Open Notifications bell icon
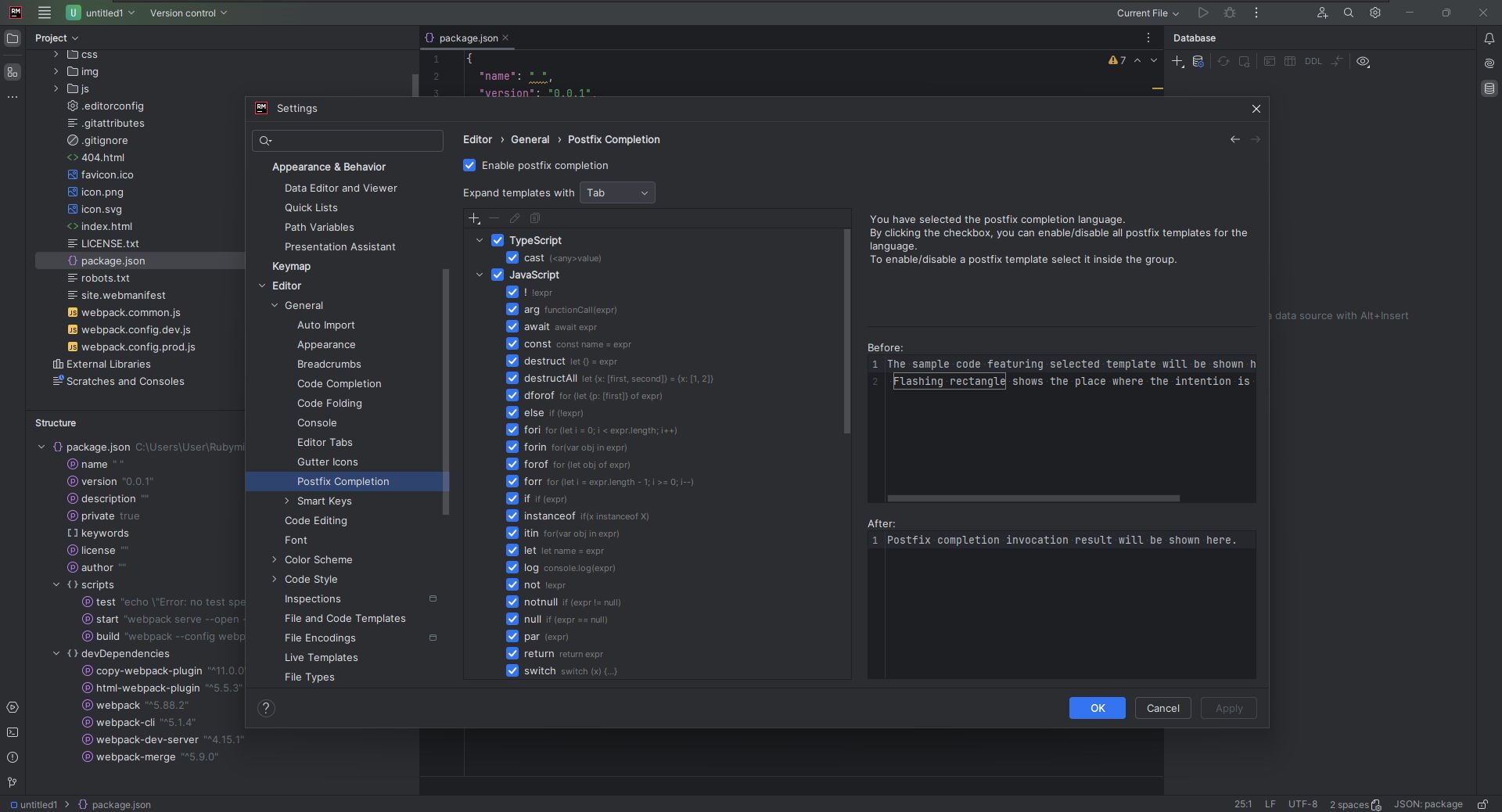 tap(1489, 38)
